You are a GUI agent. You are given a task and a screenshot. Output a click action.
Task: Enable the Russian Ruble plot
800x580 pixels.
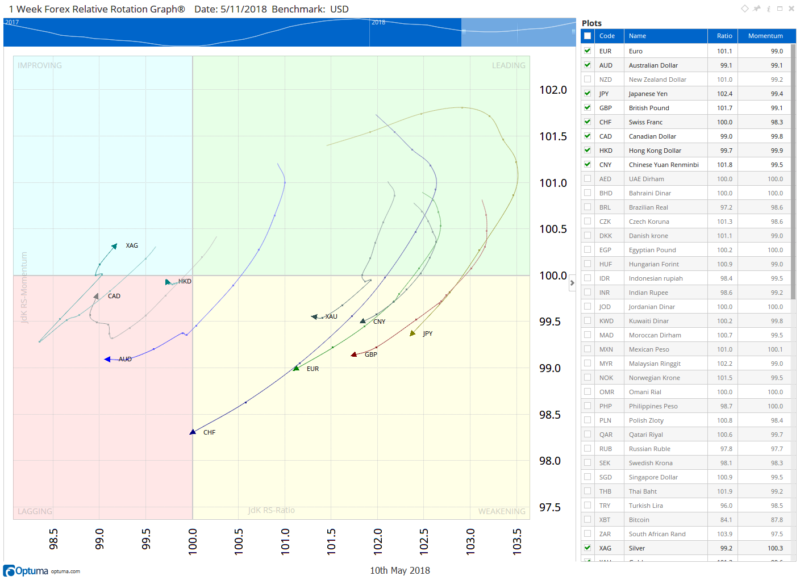tap(586, 448)
